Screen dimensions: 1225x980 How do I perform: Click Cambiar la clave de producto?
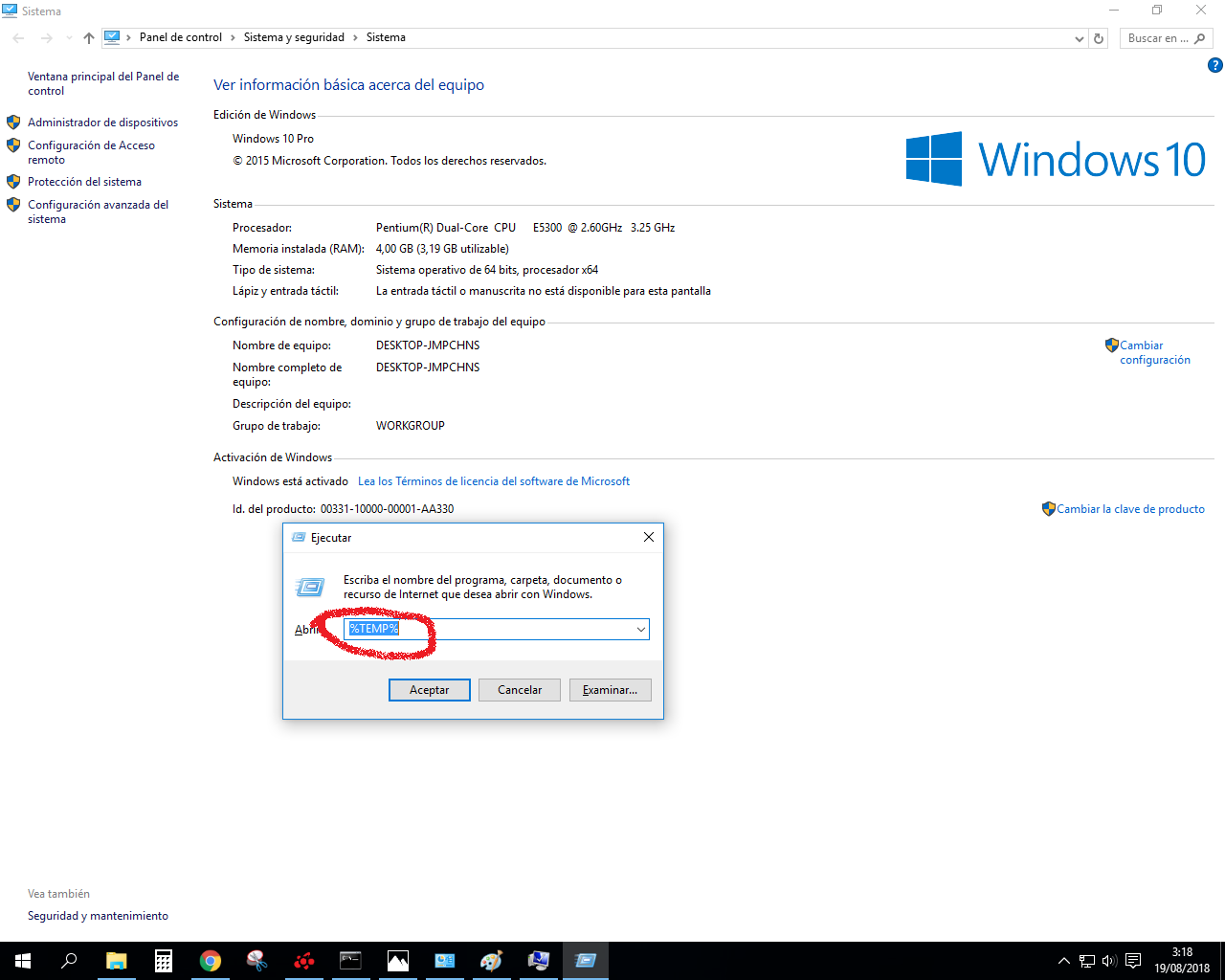coord(1130,509)
